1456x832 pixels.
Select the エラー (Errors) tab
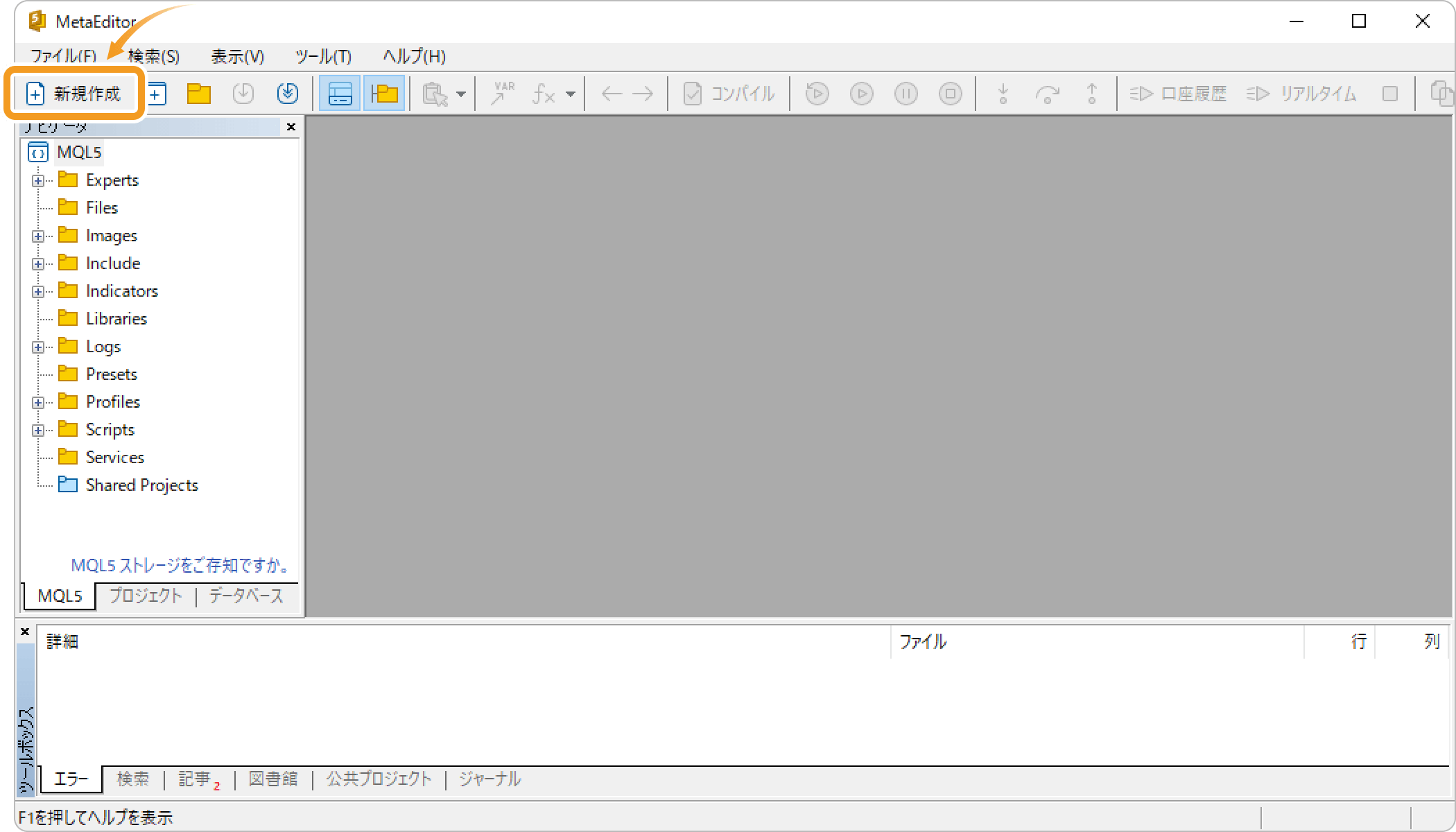point(71,779)
